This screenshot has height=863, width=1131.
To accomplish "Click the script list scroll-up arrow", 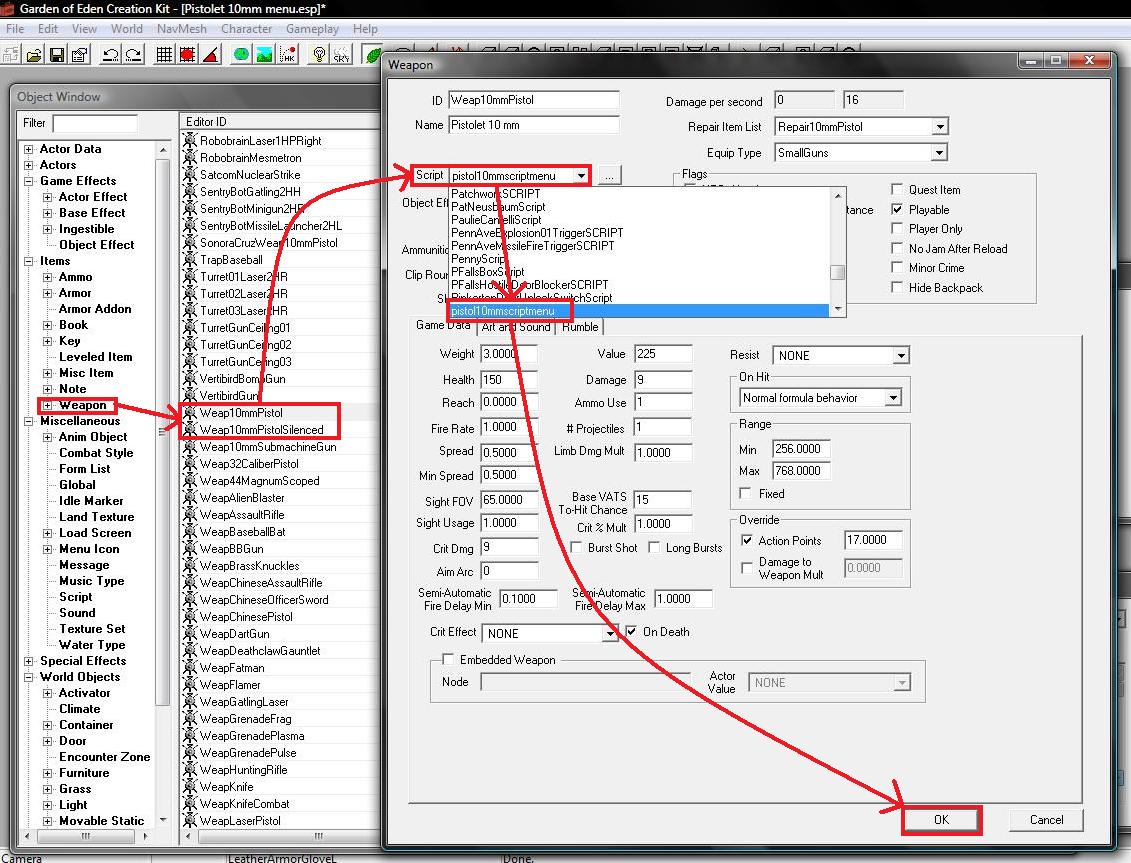I will [x=837, y=195].
